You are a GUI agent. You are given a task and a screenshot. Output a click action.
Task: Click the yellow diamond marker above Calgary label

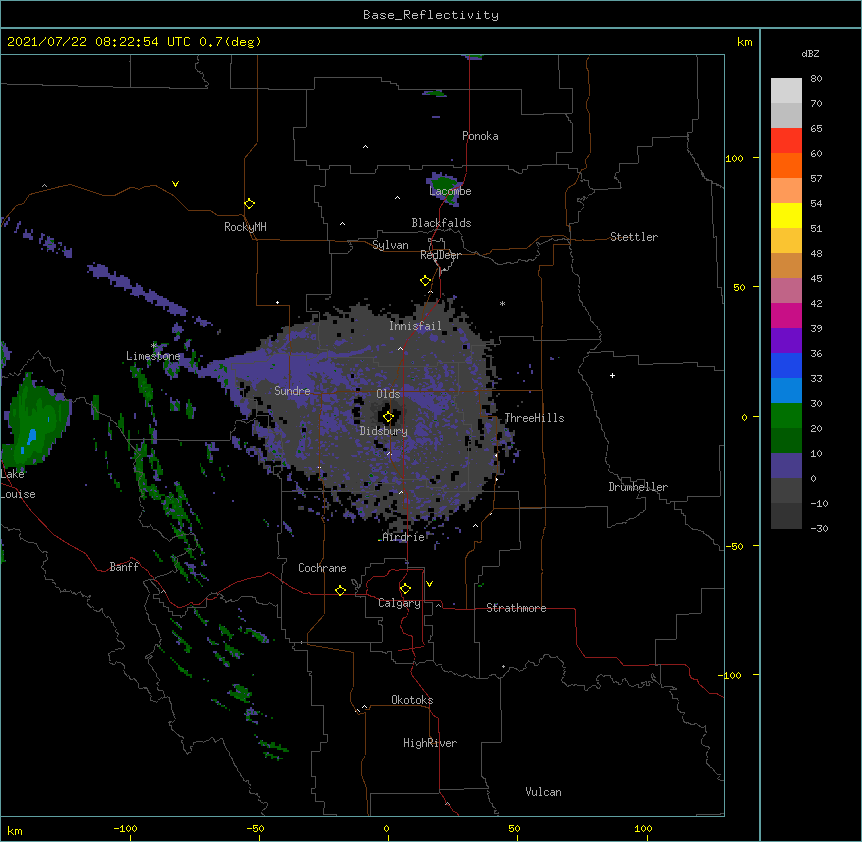coord(405,589)
